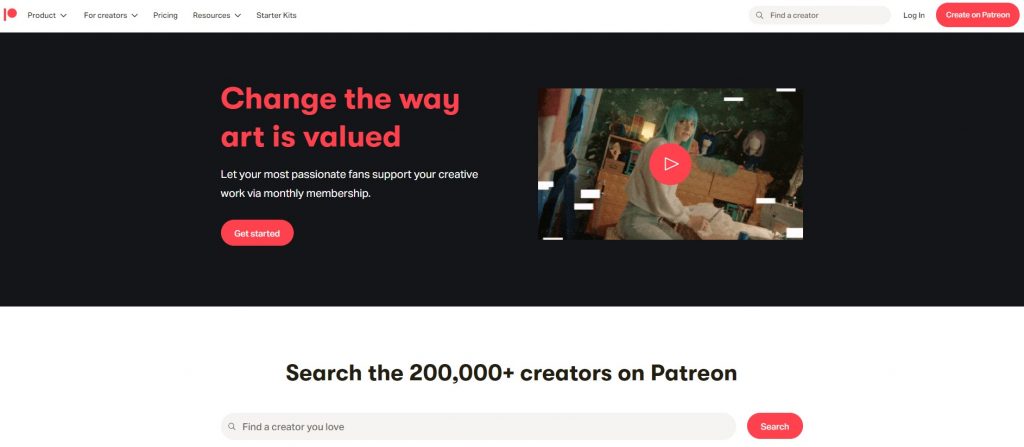Screen dimensions: 1024x447
Task: Focus the Find a creator field
Action: coord(820,15)
